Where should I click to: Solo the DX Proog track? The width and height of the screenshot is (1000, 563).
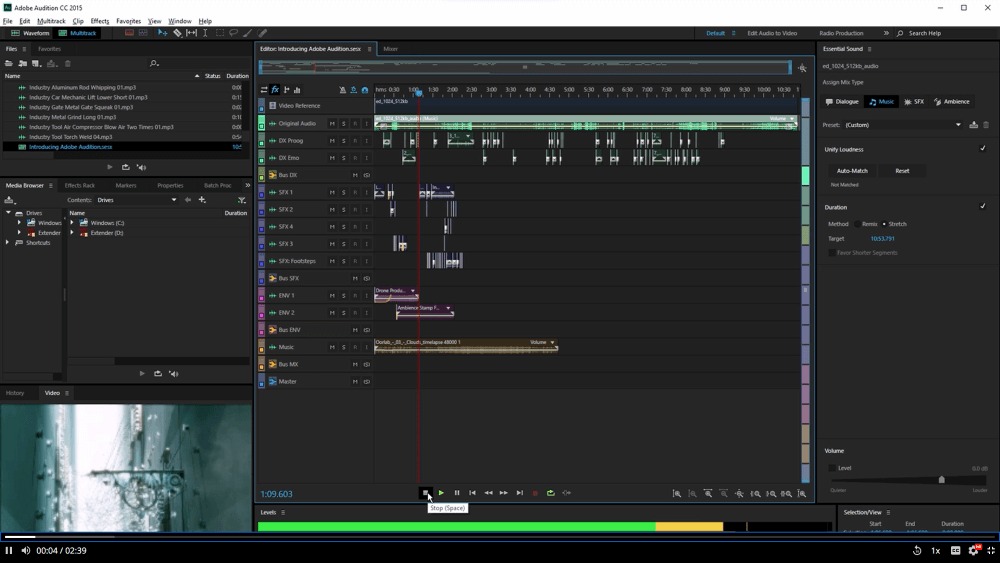343,141
